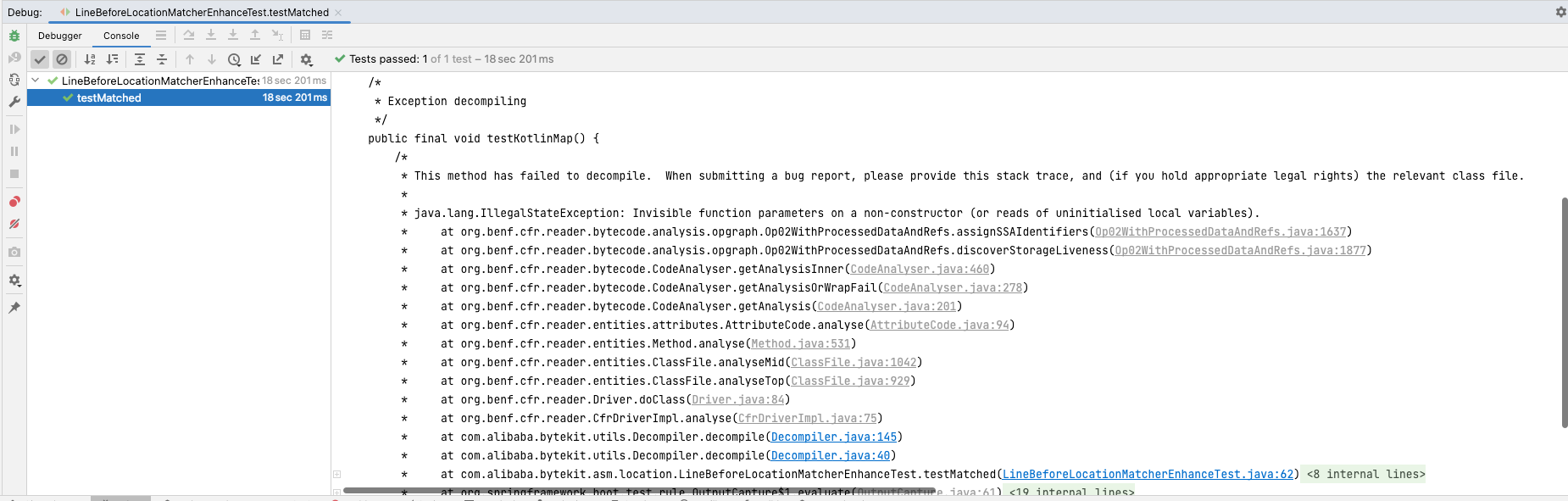
Task: Open the wrench Modify Run Configuration icon
Action: (x=14, y=102)
